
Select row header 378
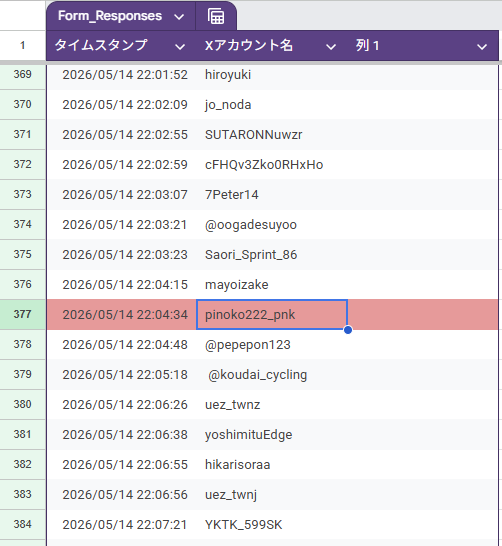tap(23, 344)
